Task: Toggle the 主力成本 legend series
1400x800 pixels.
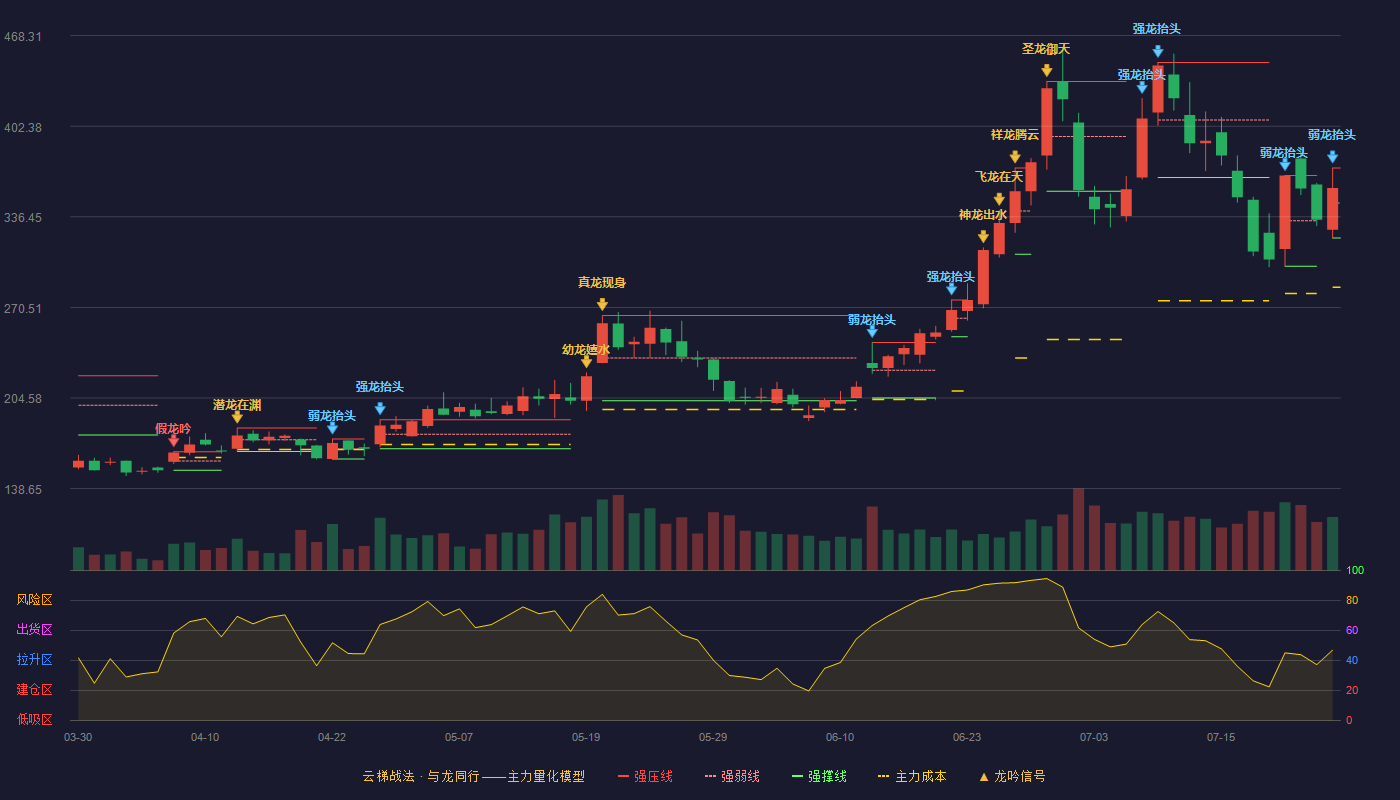Action: (x=911, y=776)
